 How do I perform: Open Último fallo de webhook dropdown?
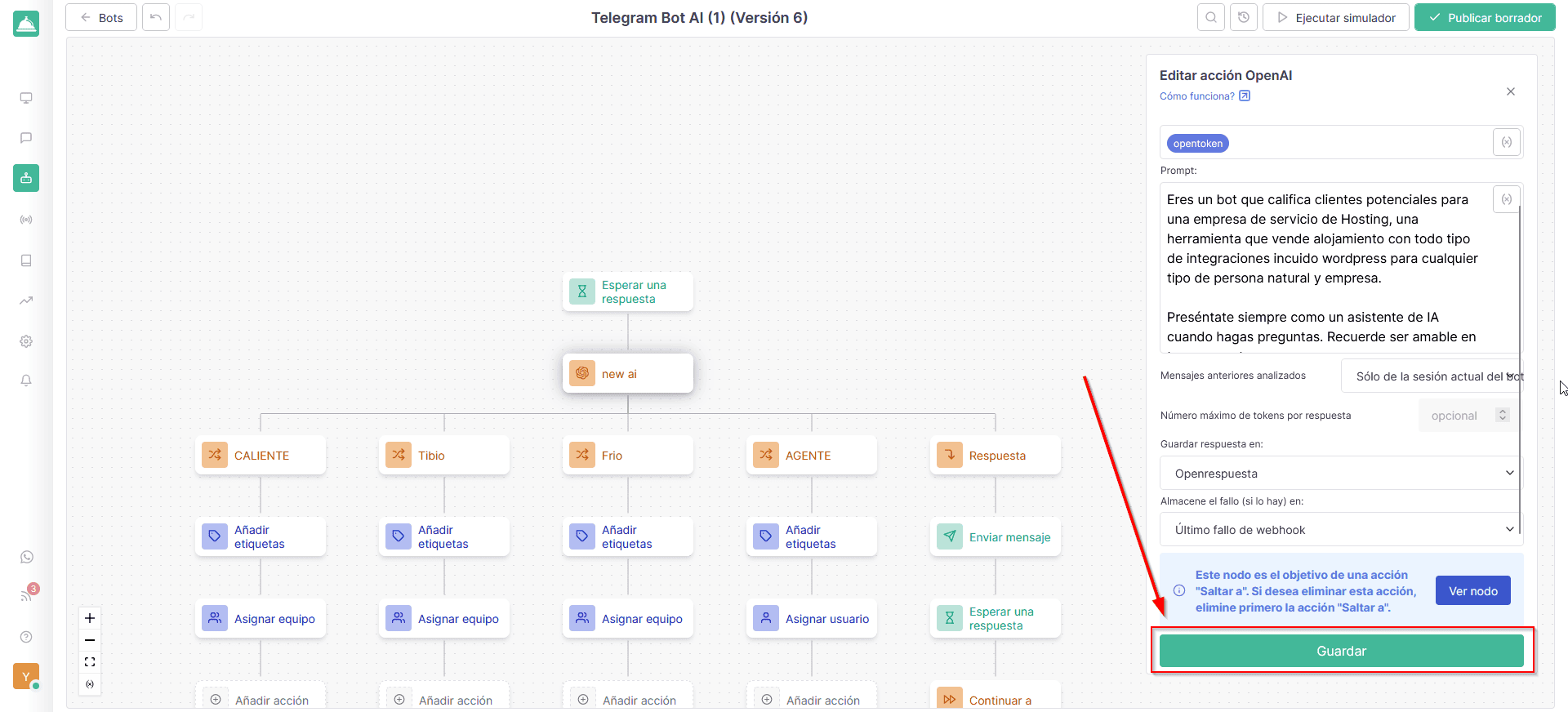click(x=1341, y=530)
